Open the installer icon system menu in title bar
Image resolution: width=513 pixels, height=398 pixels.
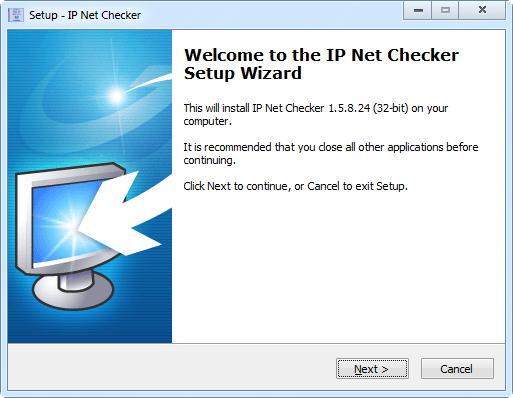16,15
